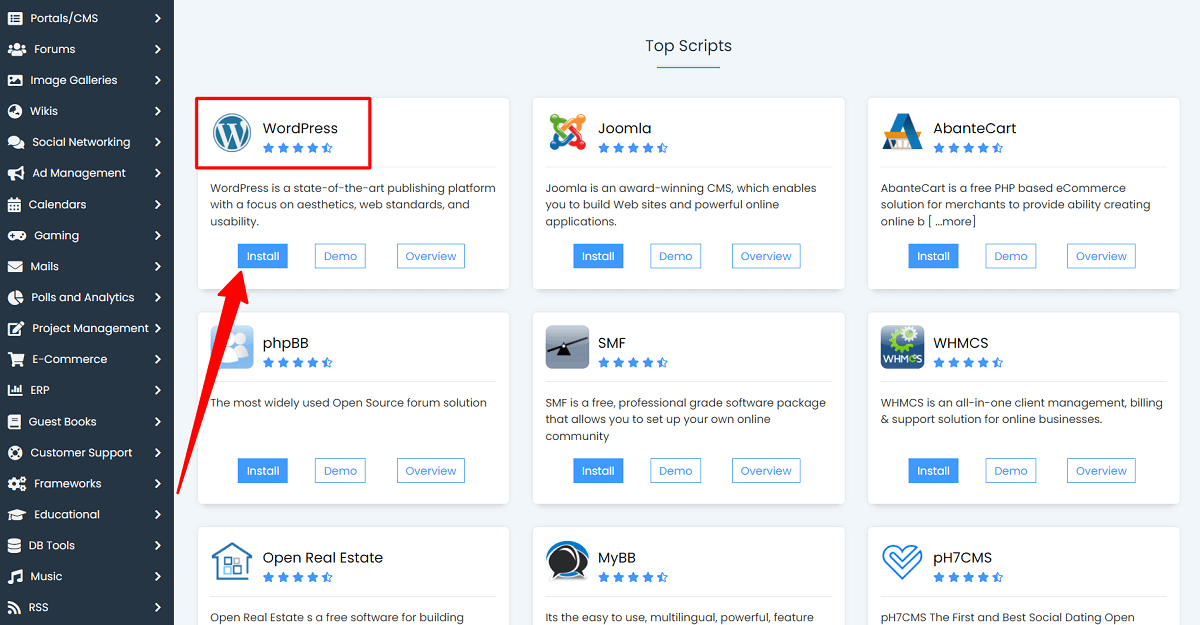
Task: Open the phpBB icon
Action: [231, 346]
